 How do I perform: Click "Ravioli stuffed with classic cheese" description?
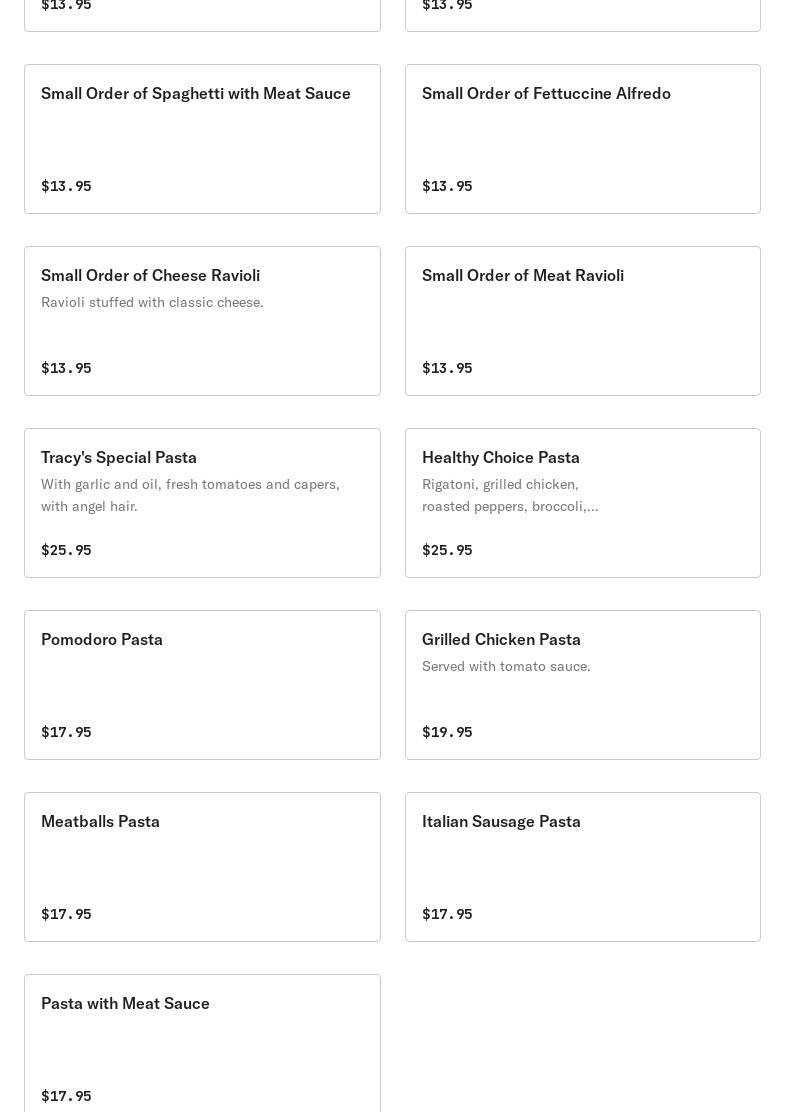coord(152,302)
